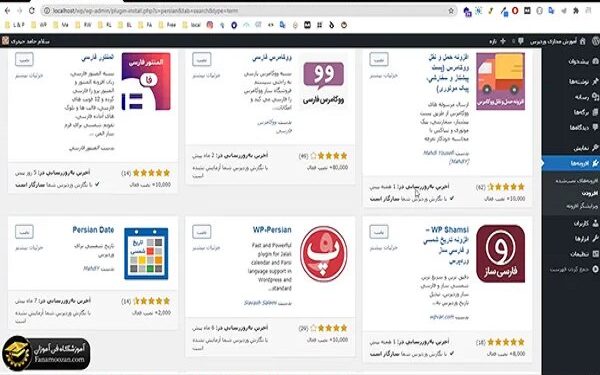Go back with the browser back arrow
The height and width of the screenshot is (375, 600).
coord(7,11)
